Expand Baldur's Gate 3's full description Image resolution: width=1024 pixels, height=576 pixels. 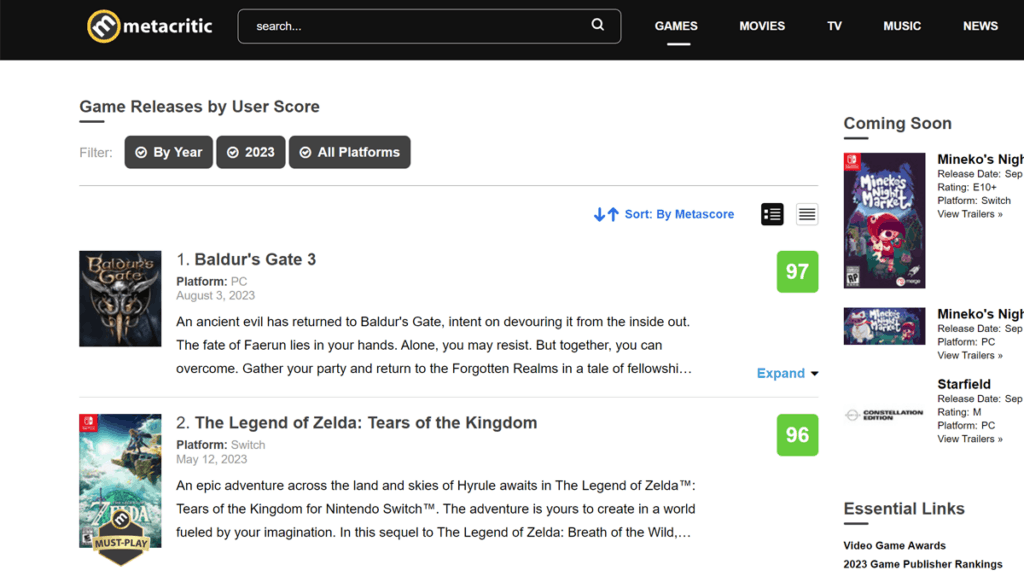click(780, 373)
